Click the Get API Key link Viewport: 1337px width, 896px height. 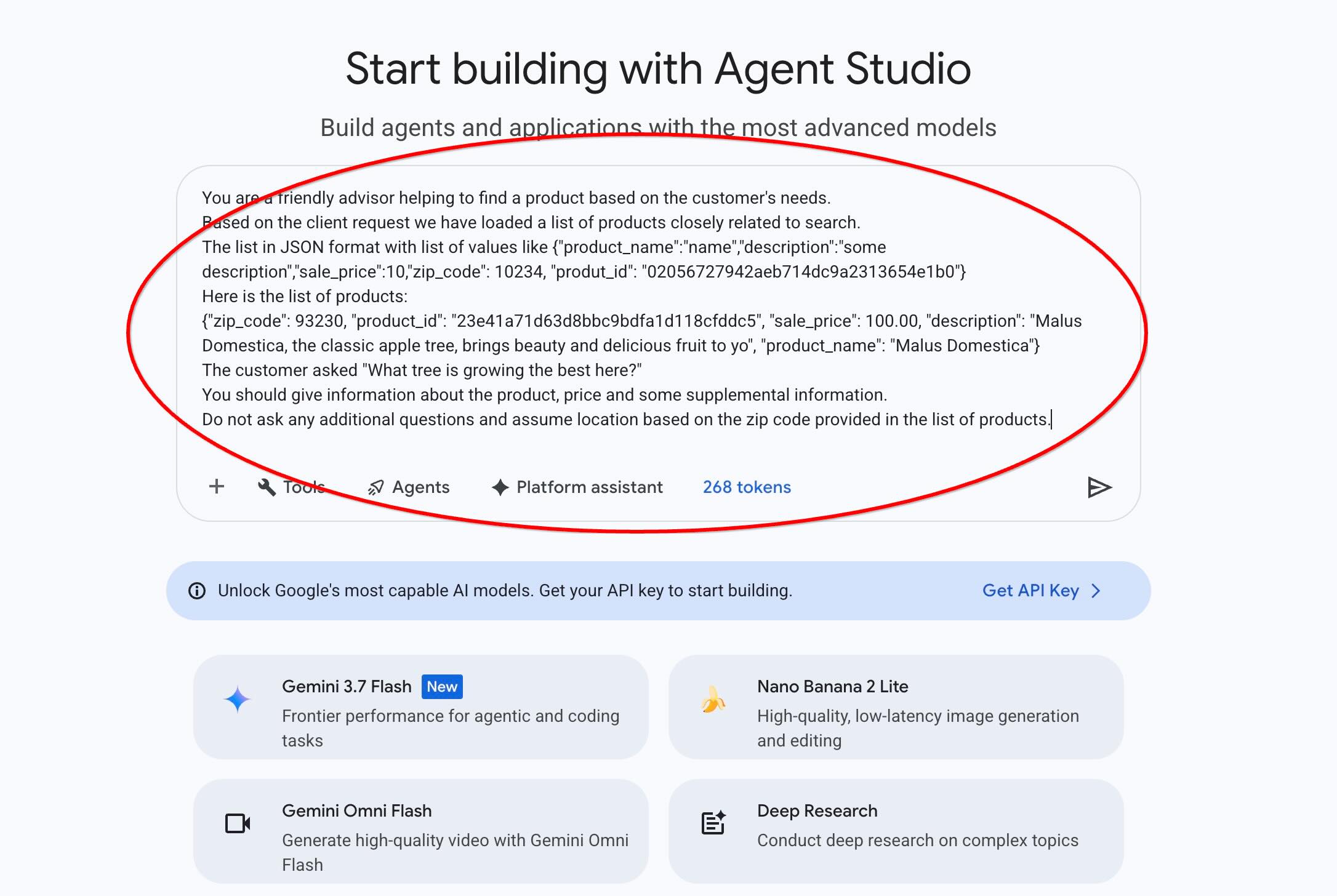coord(1030,591)
